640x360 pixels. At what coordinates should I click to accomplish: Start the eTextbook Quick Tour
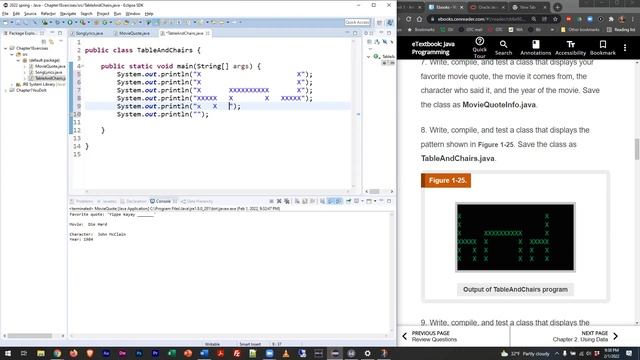(480, 47)
